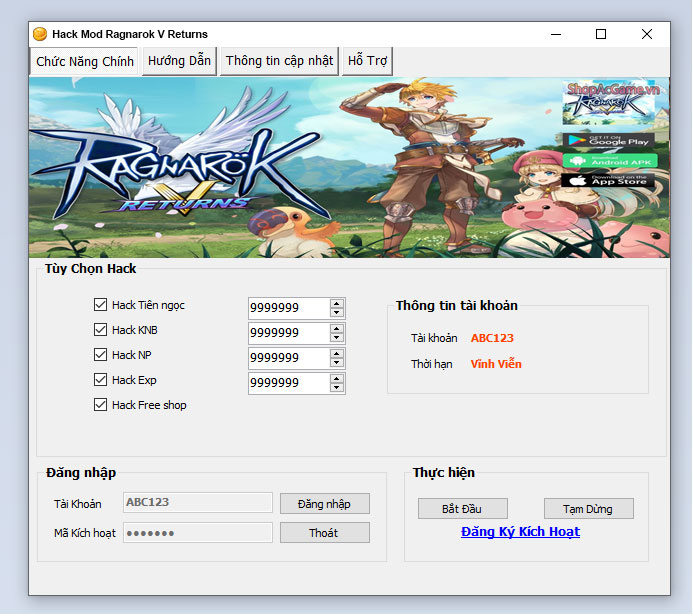Viewport: 693px width, 616px height.
Task: Open the Đăng Ký Kích Hoạt link
Action: (520, 532)
